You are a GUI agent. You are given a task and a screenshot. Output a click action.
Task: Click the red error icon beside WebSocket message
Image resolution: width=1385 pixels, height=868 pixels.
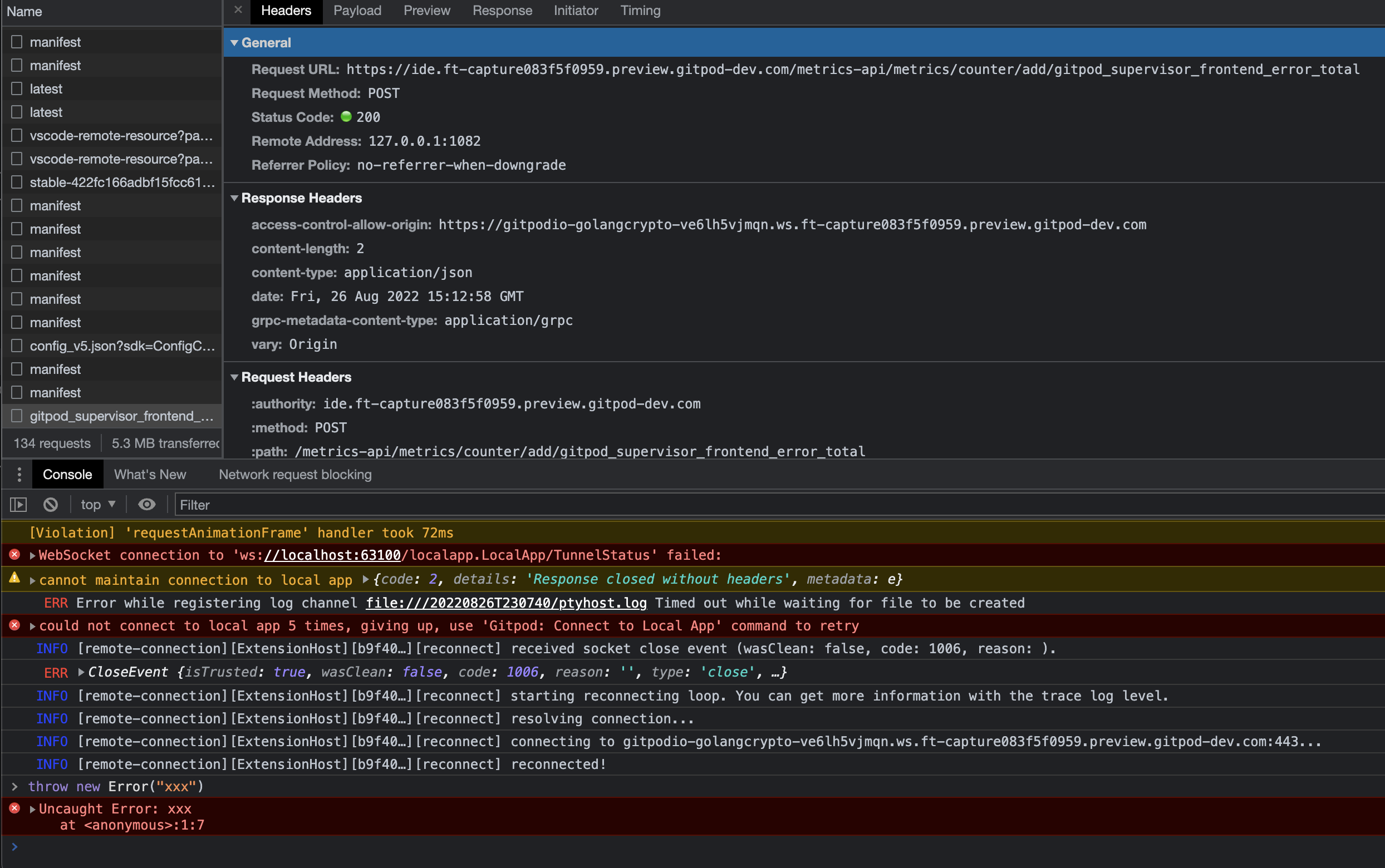point(15,555)
